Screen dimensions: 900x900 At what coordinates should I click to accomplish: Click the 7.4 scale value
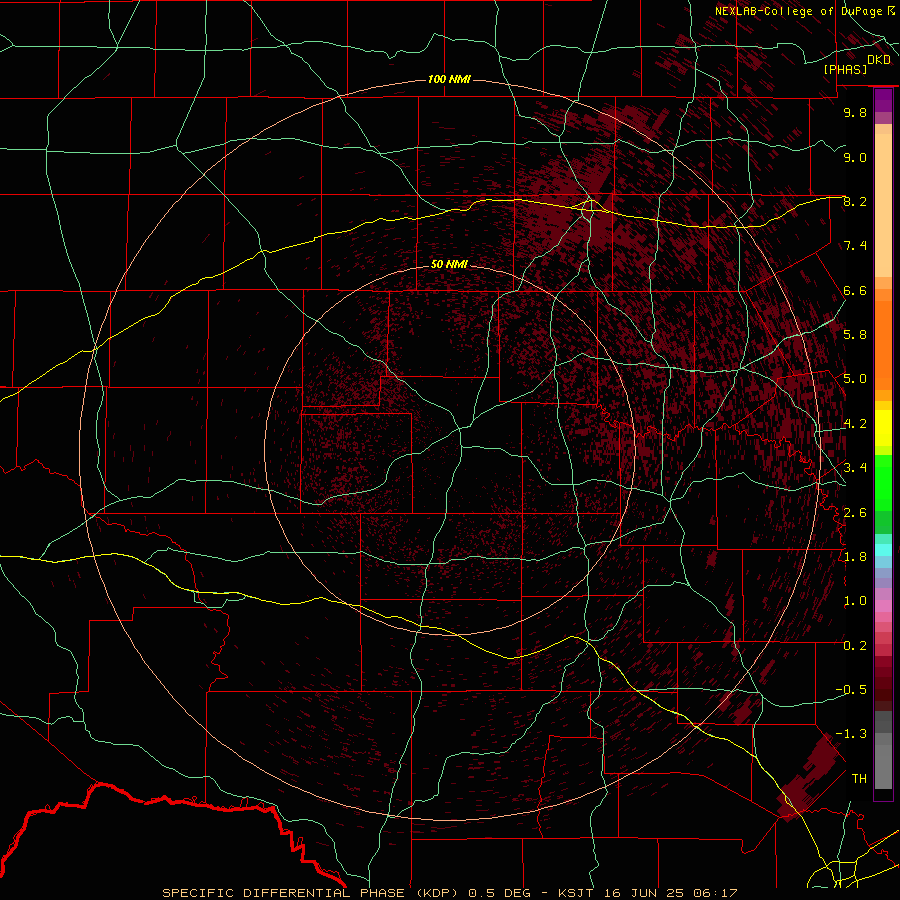855,246
